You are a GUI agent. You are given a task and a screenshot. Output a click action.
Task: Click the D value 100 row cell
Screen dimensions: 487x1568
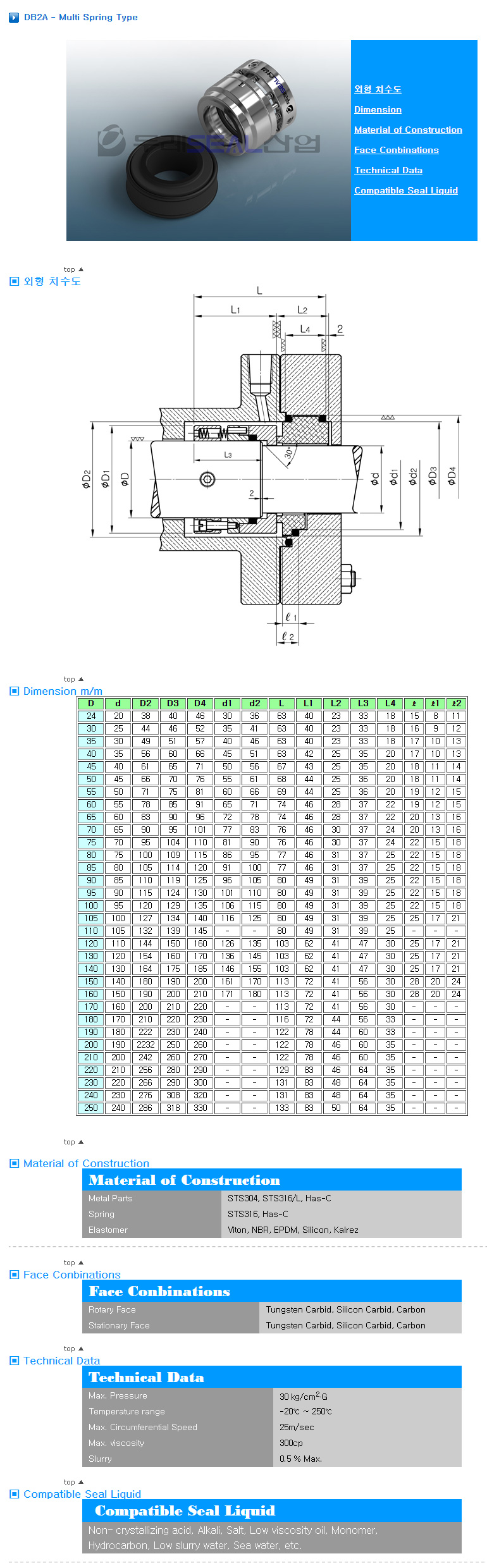[x=91, y=905]
